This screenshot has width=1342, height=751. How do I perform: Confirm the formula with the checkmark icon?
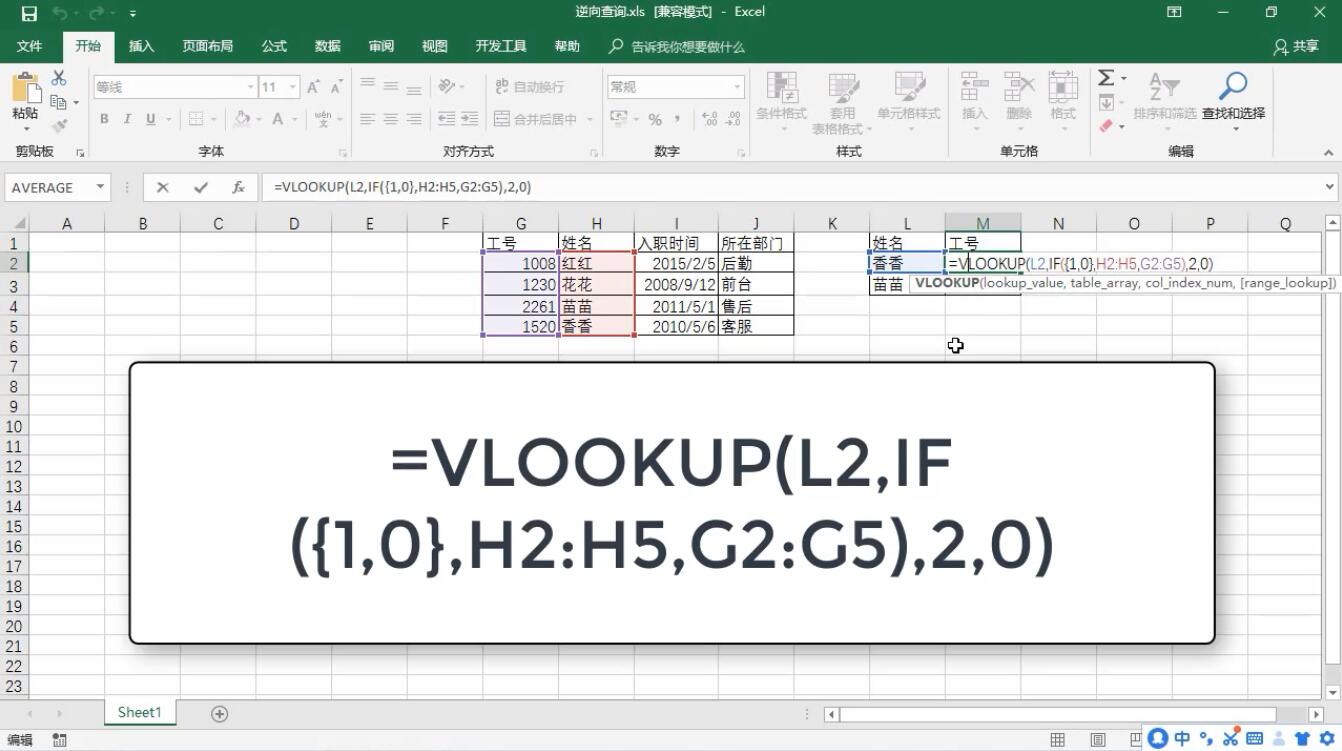pyautogui.click(x=201, y=187)
